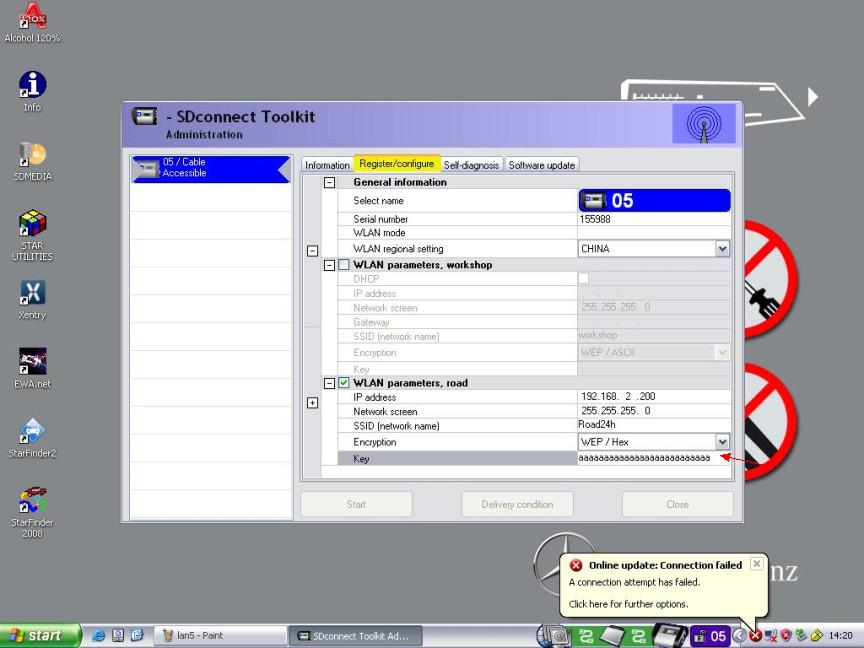Viewport: 864px width, 648px height.
Task: Click the Delivery condition button
Action: pos(517,504)
